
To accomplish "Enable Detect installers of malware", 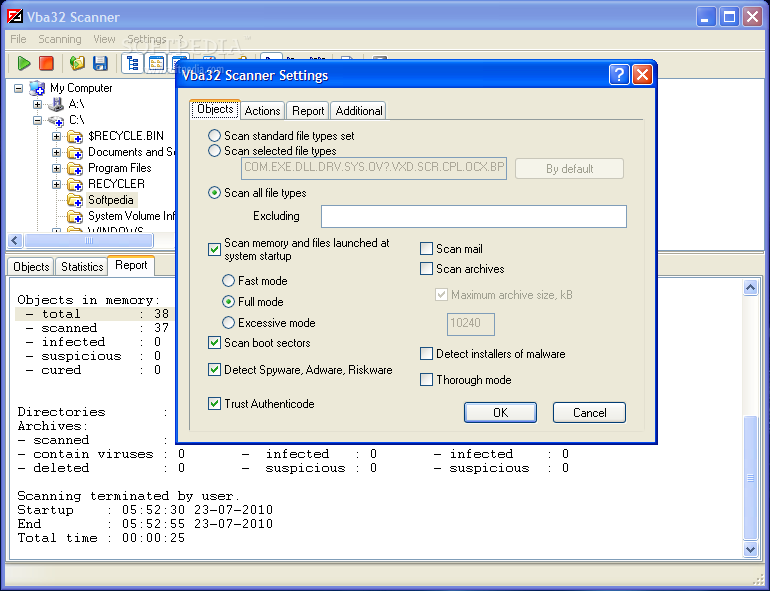I will (x=426, y=354).
